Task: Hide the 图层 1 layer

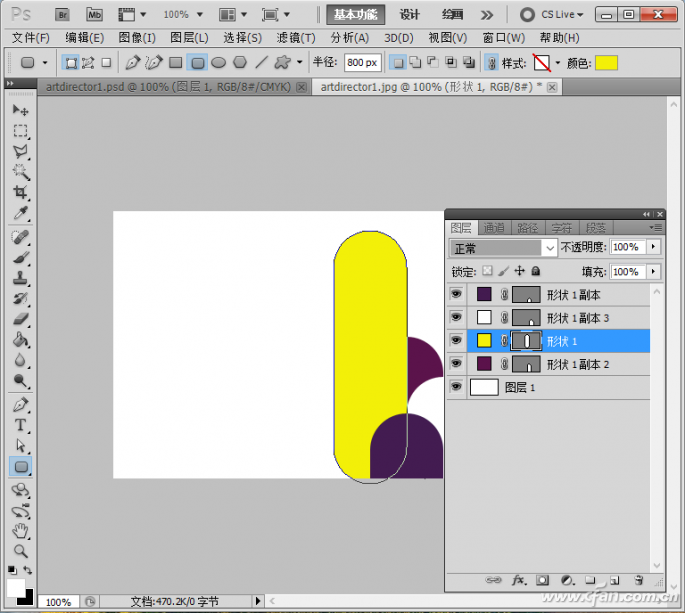Action: click(456, 387)
